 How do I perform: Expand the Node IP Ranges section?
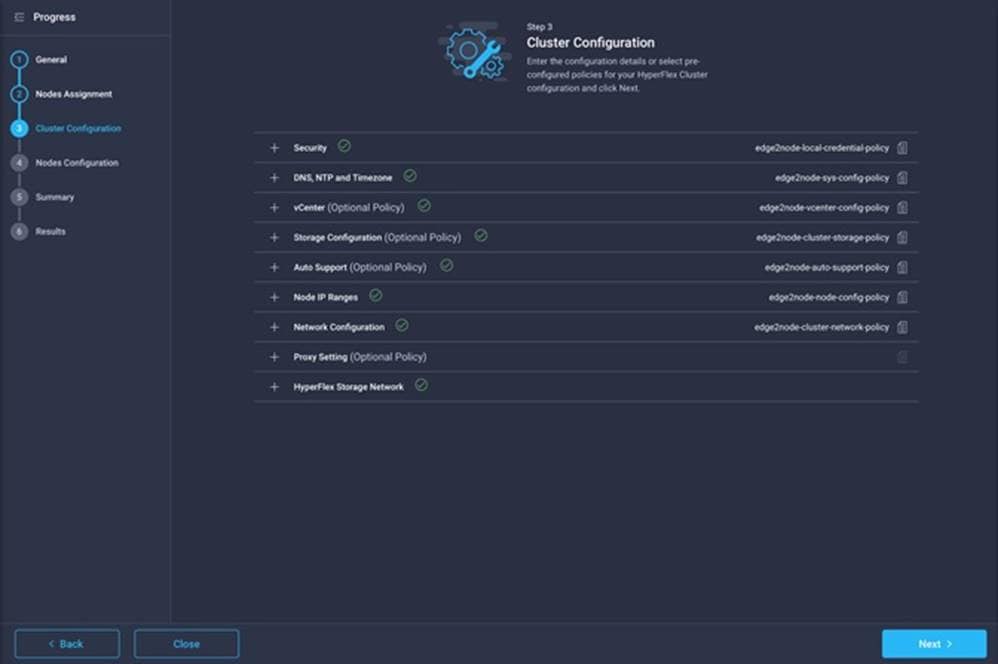[x=274, y=297]
